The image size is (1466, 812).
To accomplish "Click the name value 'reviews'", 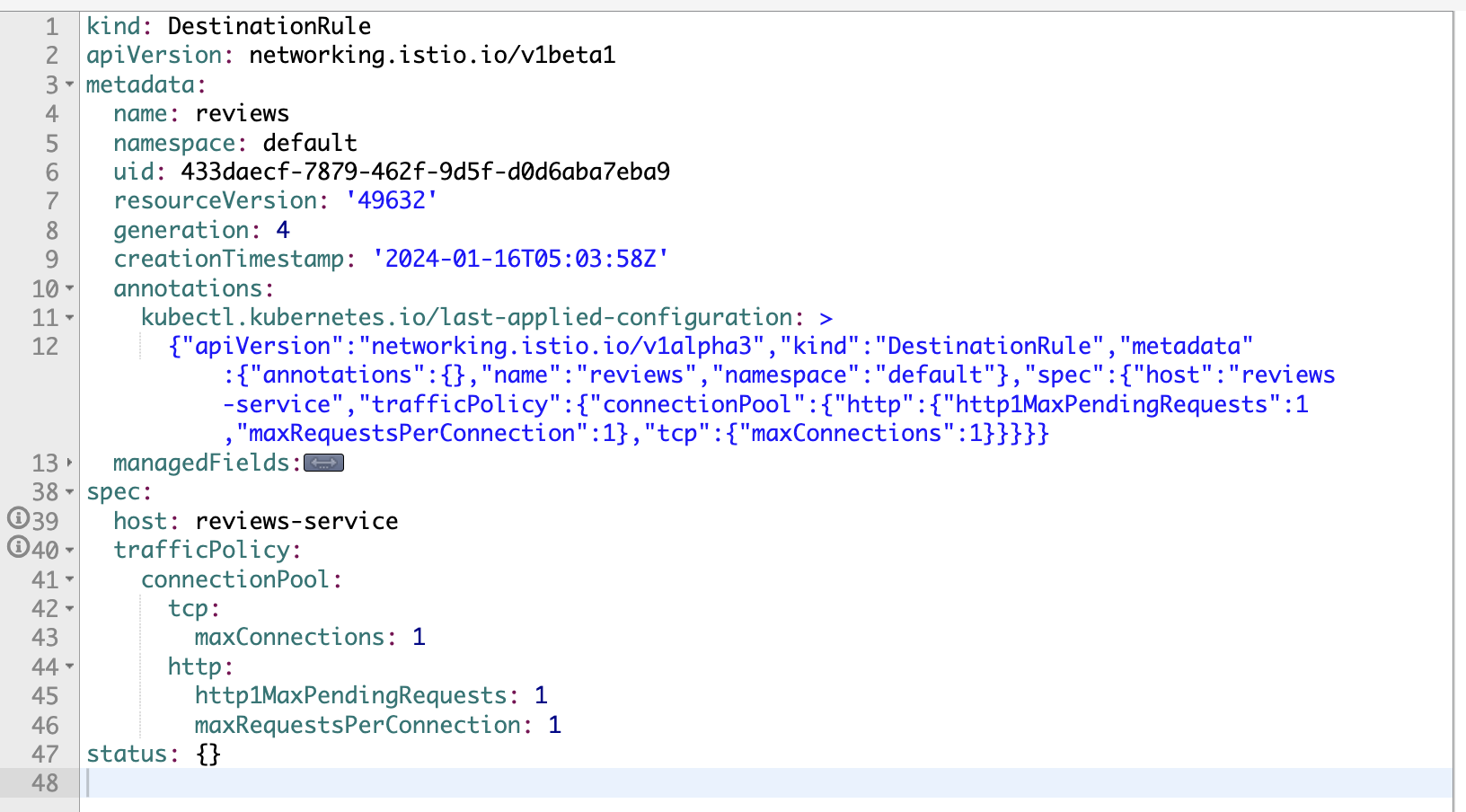I will point(243,113).
